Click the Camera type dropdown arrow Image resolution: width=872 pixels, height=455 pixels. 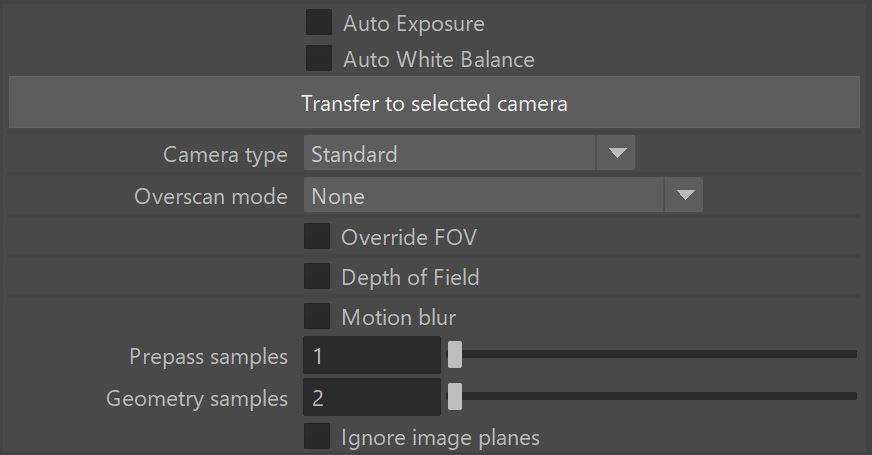(x=616, y=153)
